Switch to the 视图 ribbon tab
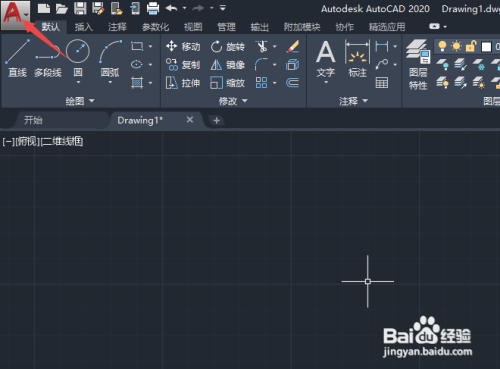 click(193, 27)
